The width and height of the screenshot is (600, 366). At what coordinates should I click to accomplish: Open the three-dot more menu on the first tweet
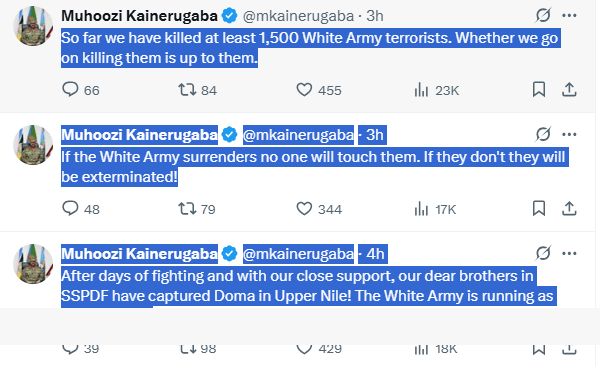(569, 15)
